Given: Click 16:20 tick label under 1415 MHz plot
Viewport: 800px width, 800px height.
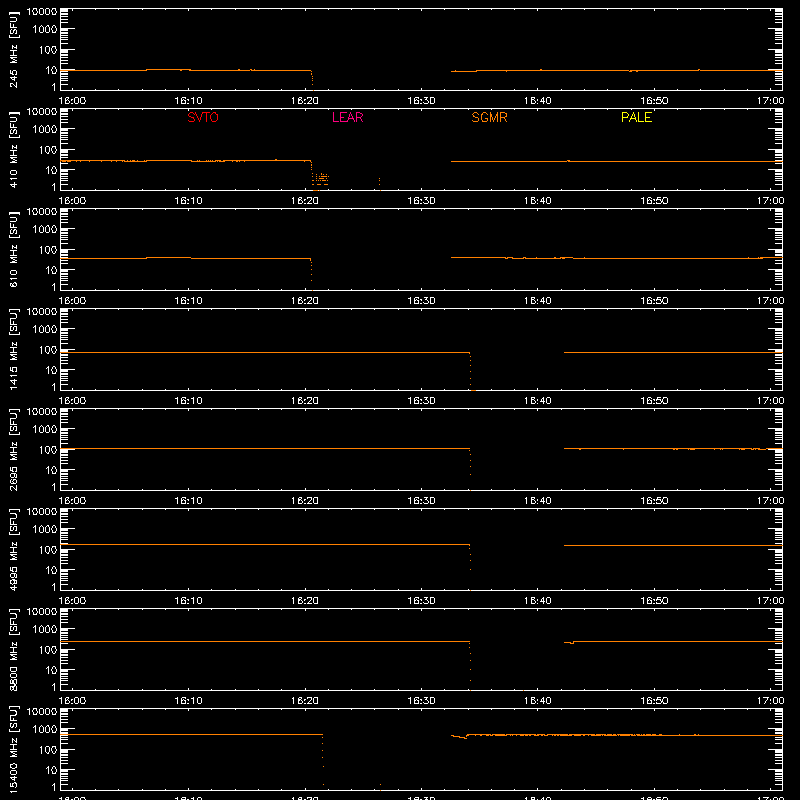Looking at the screenshot, I should click(305, 401).
